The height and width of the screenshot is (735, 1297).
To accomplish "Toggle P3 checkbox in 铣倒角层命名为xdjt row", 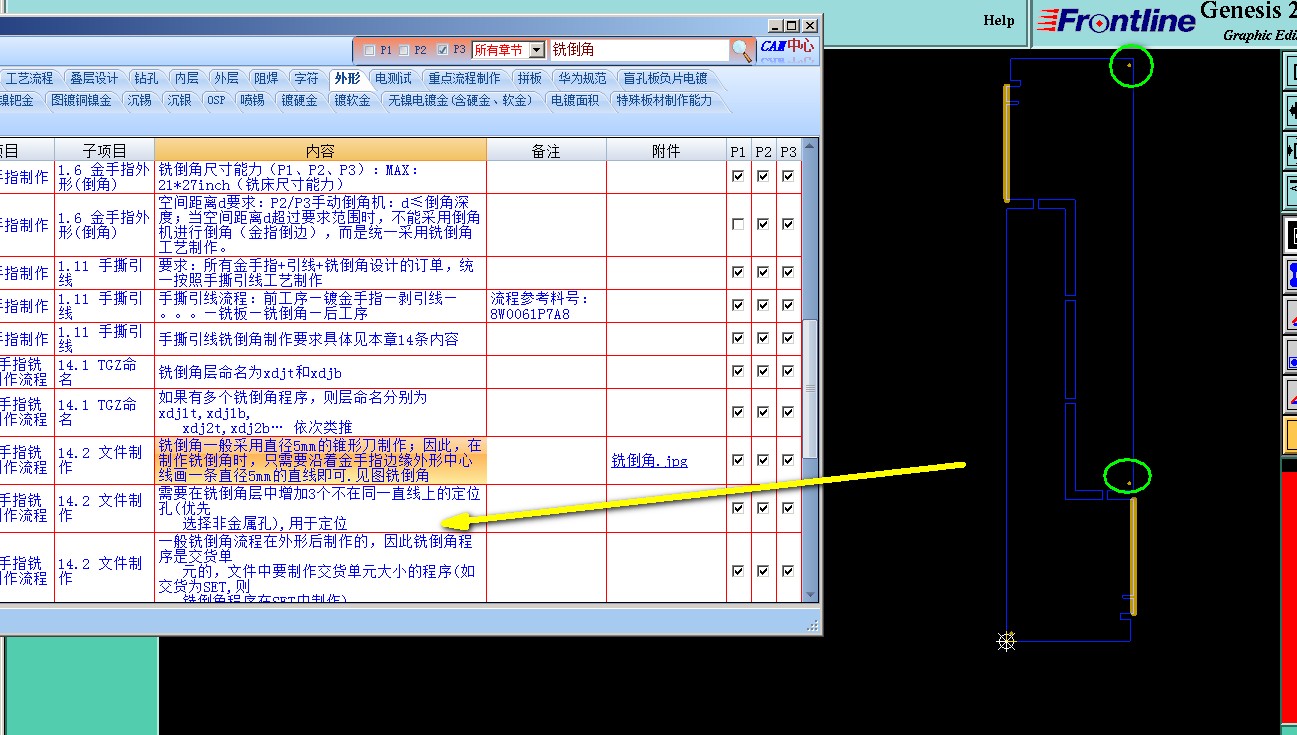I will click(x=788, y=371).
